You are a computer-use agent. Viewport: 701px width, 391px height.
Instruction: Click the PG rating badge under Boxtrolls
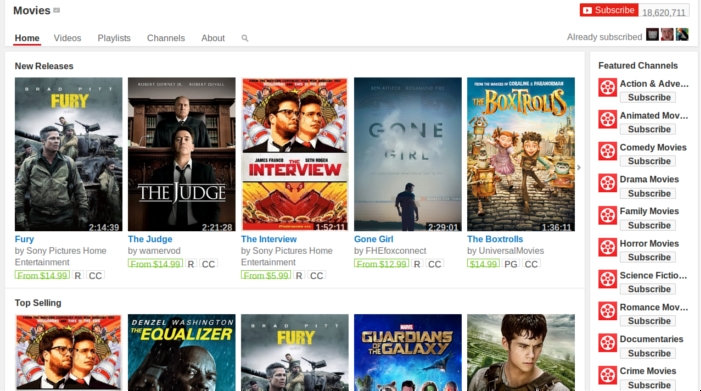coord(511,264)
